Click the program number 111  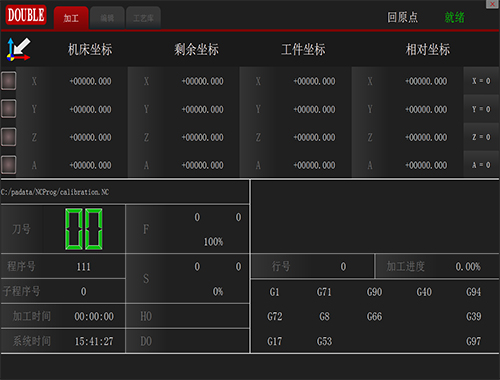coord(83,267)
